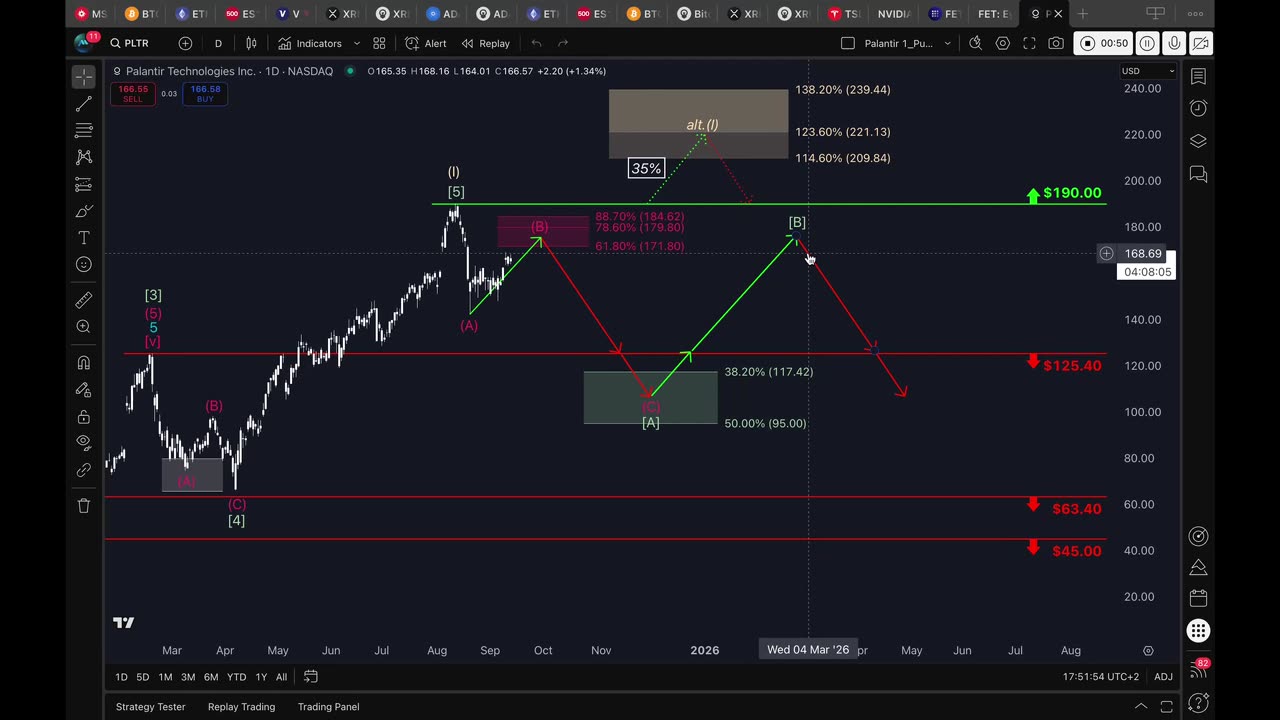Image resolution: width=1280 pixels, height=720 pixels.
Task: Select the crosshair cursor tool
Action: tap(84, 77)
